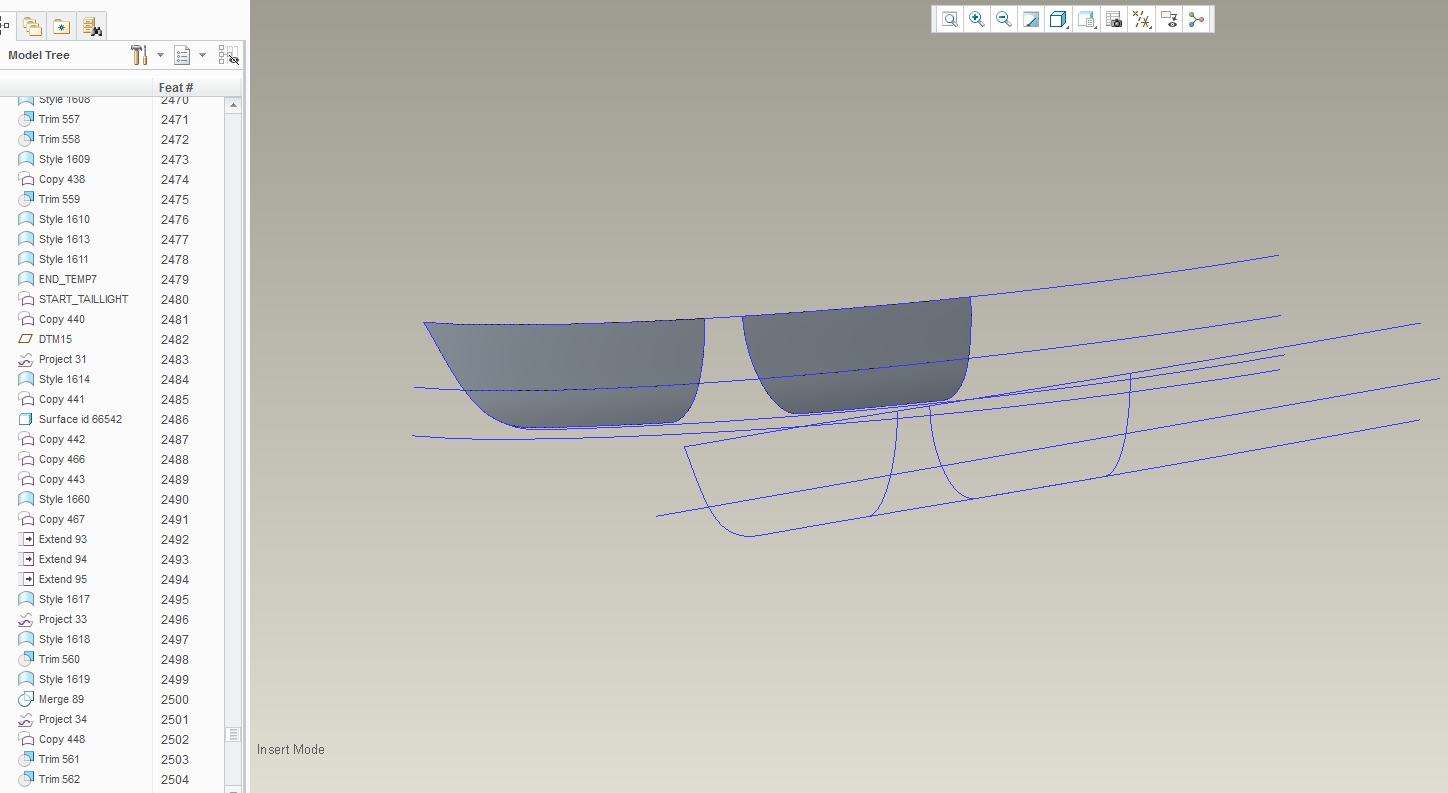Select Project 34 feature
Image resolution: width=1448 pixels, height=793 pixels.
coord(63,719)
